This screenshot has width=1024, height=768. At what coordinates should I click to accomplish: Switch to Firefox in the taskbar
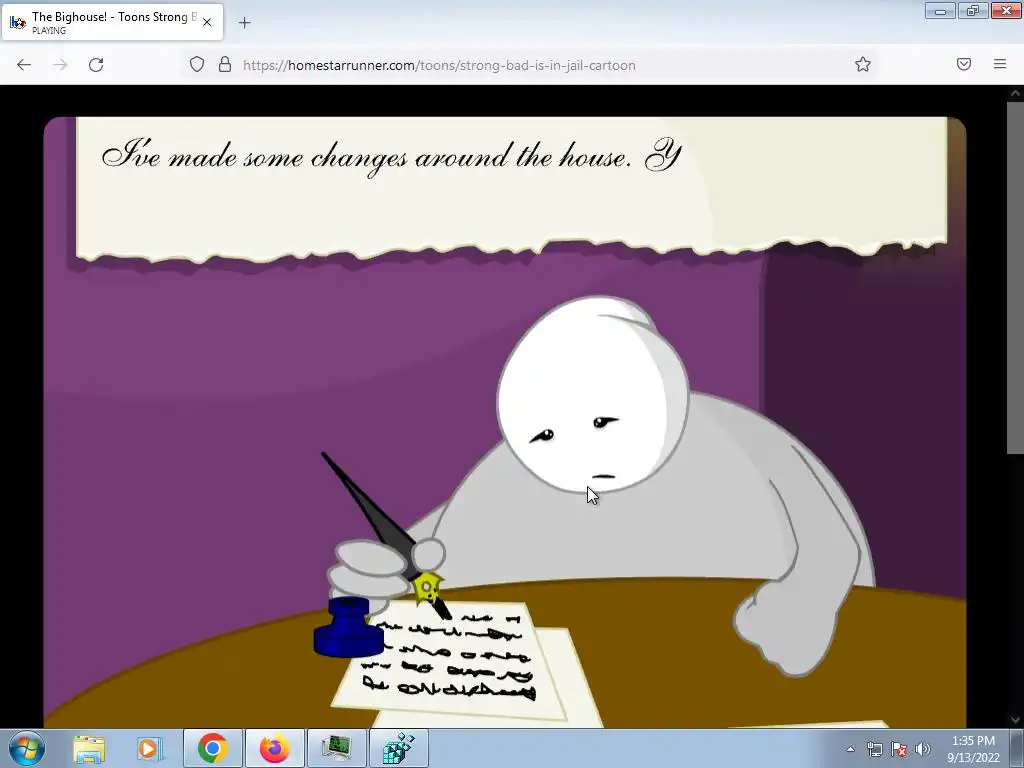pos(274,748)
